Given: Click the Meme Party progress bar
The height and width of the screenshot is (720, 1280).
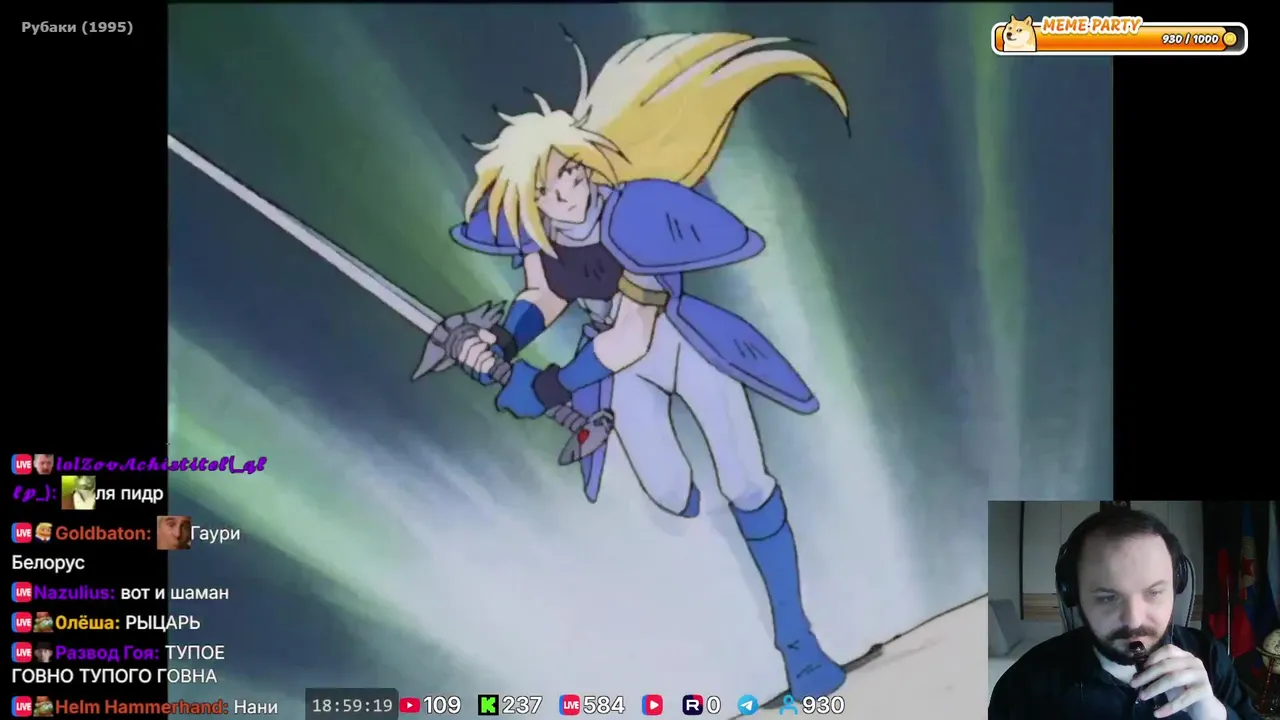Looking at the screenshot, I should 1119,38.
